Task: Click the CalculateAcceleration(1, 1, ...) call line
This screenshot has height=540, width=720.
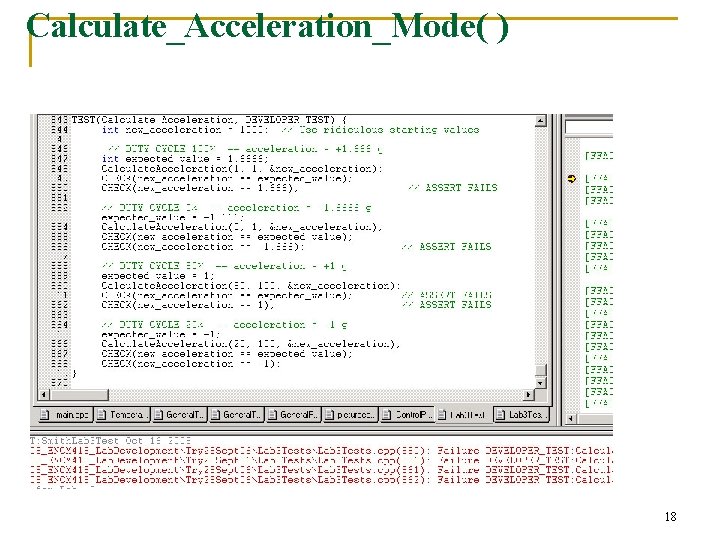Action: pyautogui.click(x=242, y=169)
